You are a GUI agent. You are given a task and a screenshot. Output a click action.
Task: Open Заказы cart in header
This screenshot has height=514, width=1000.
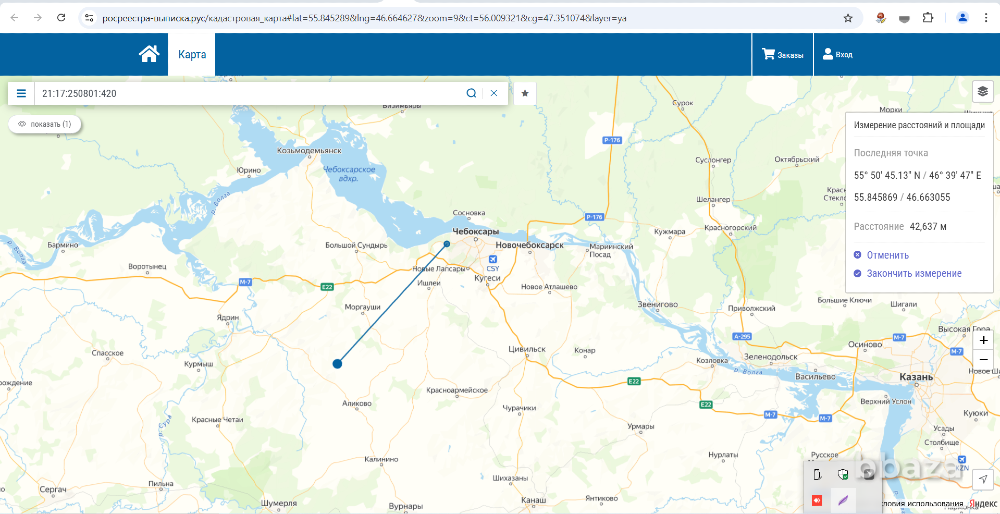tap(782, 55)
